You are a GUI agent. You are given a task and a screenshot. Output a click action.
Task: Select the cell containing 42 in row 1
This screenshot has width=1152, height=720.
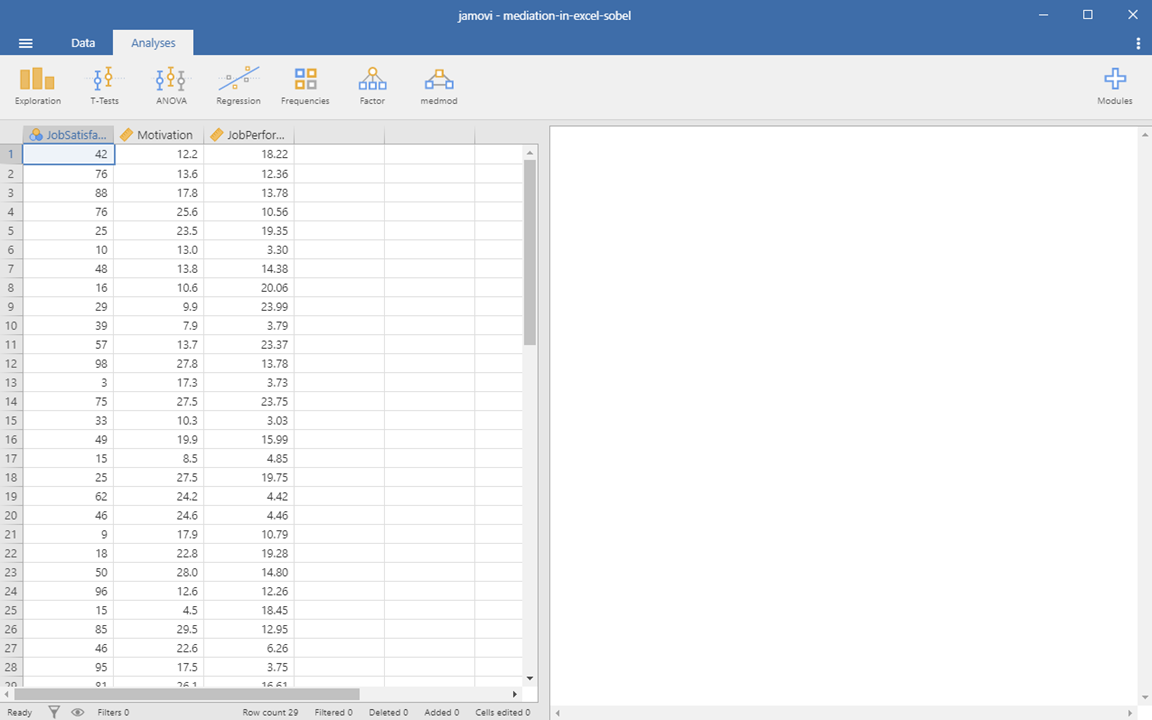point(68,154)
